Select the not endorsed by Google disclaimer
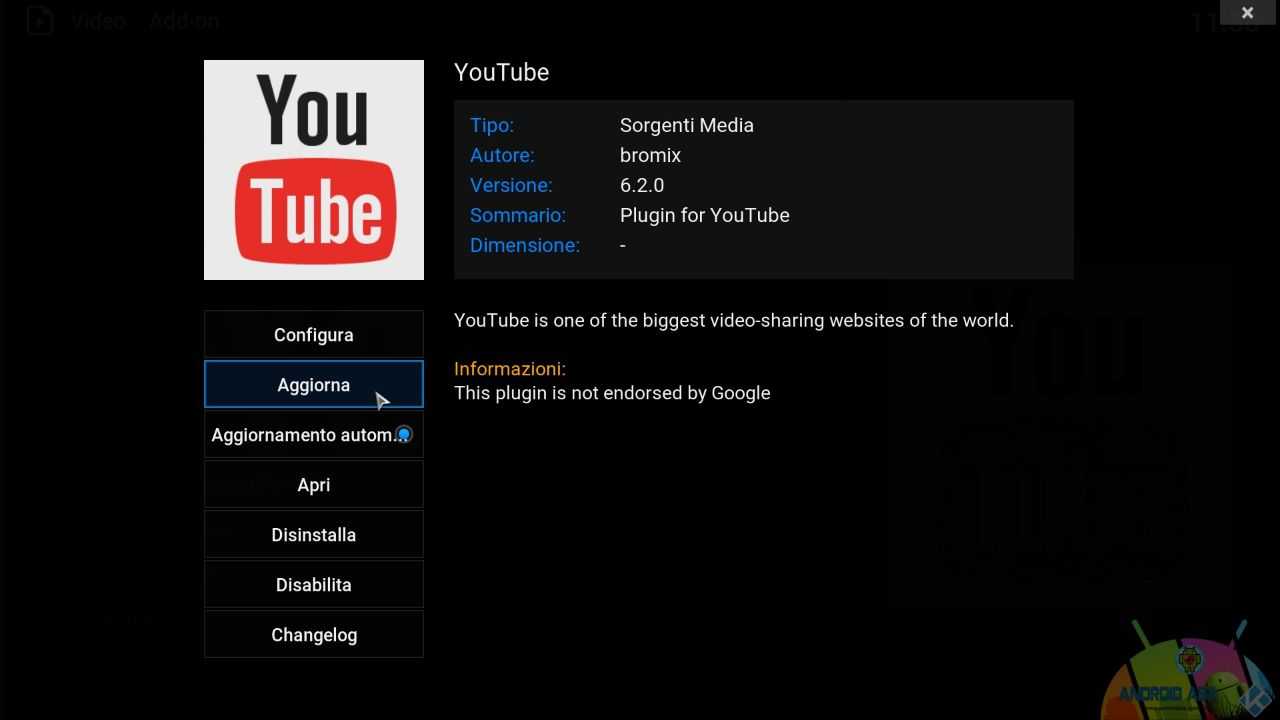1280x720 pixels. click(x=612, y=393)
